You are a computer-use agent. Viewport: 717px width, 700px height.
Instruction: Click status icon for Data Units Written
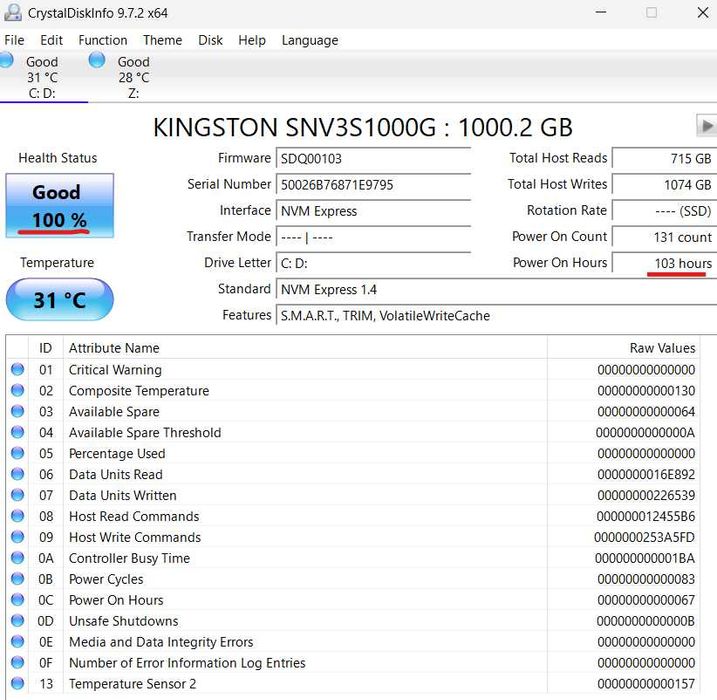pos(17,496)
